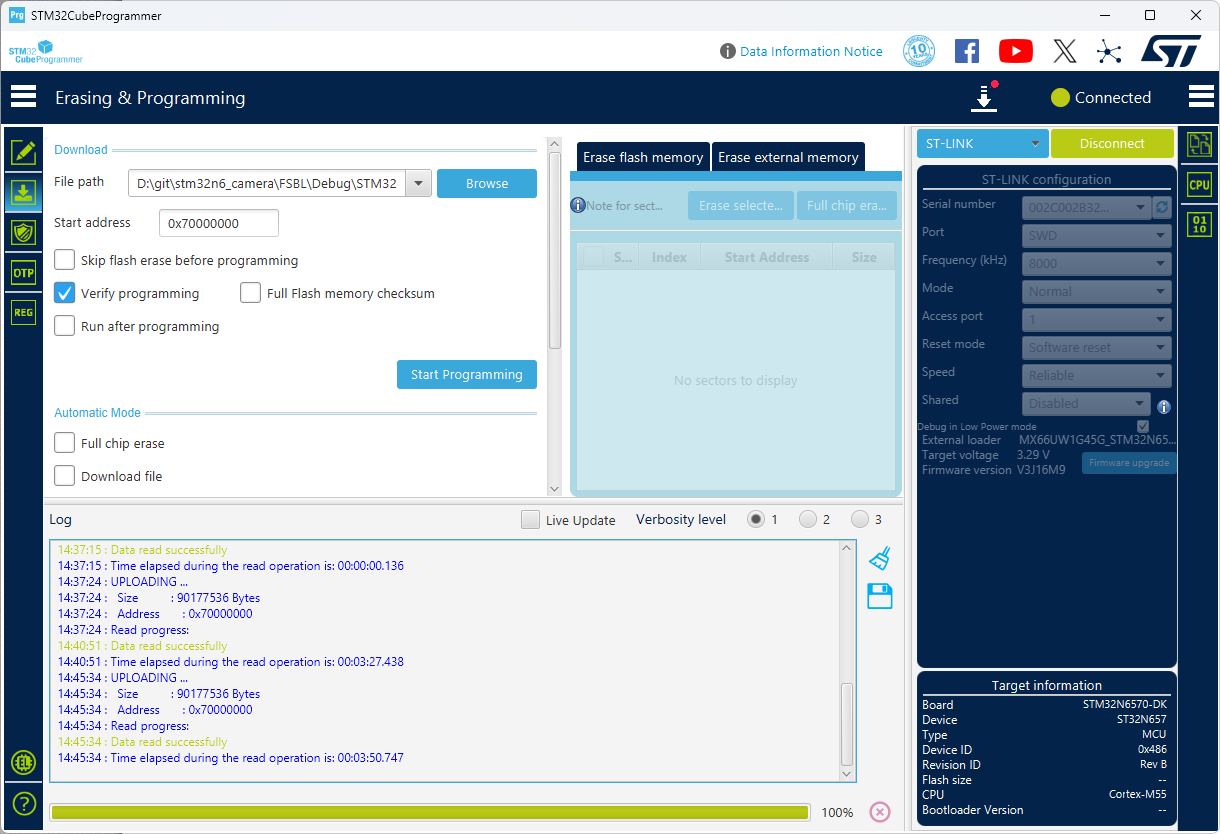Open the CPU panel icon

[x=1199, y=184]
